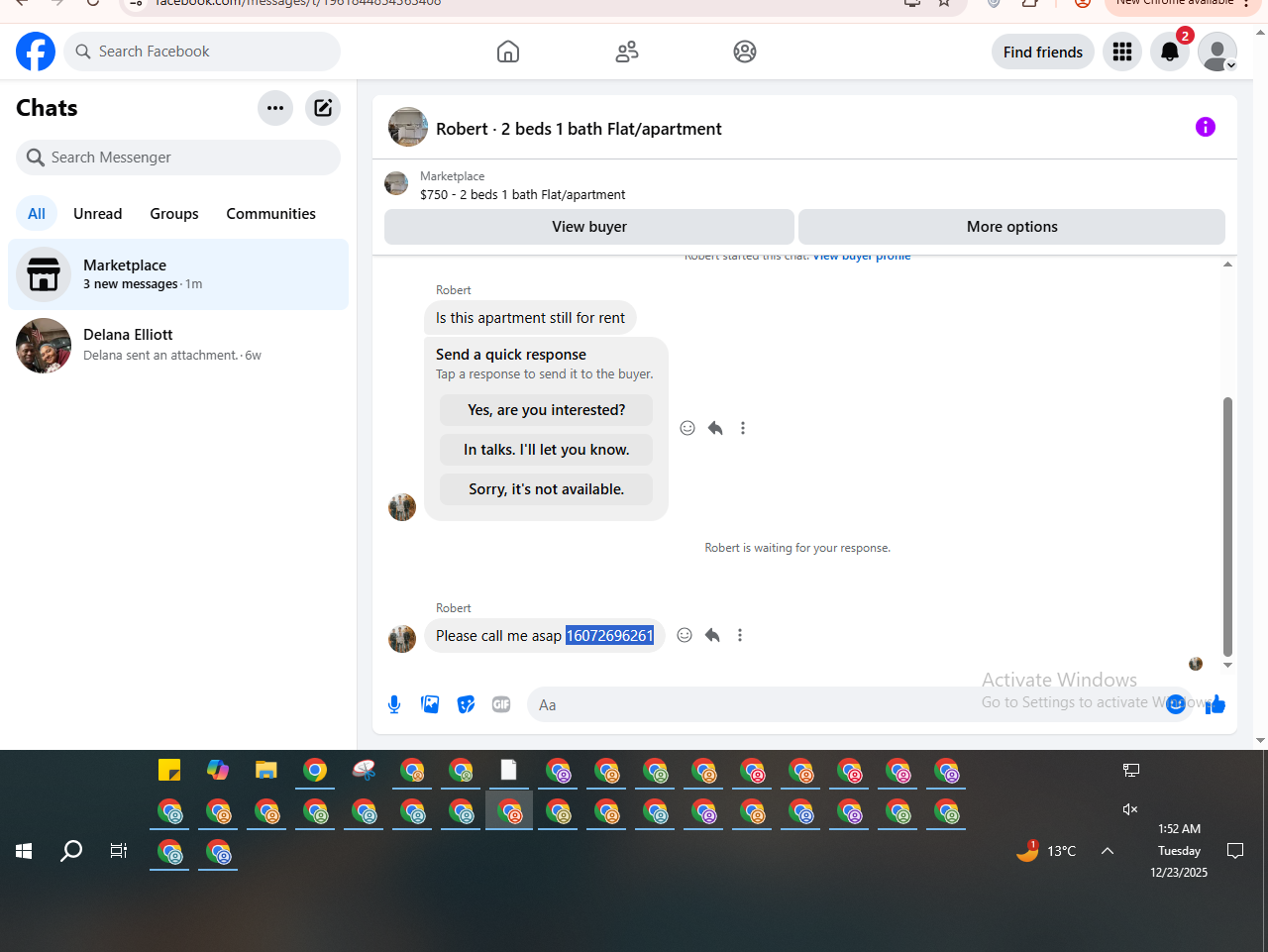This screenshot has height=952, width=1268.
Task: Send quick reply 'In talks. I'll let you know.'
Action: pyautogui.click(x=547, y=450)
